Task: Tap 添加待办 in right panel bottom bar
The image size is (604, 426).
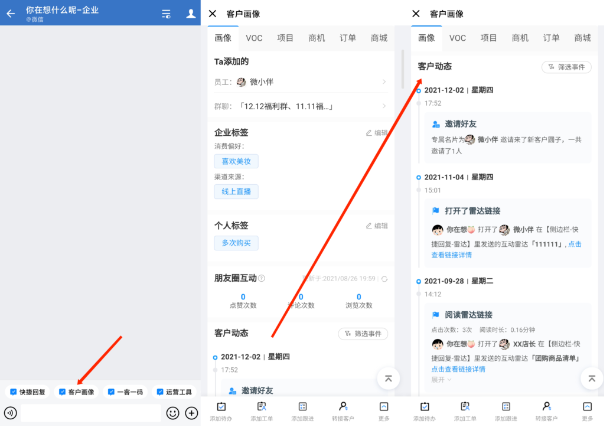Action: coord(424,411)
